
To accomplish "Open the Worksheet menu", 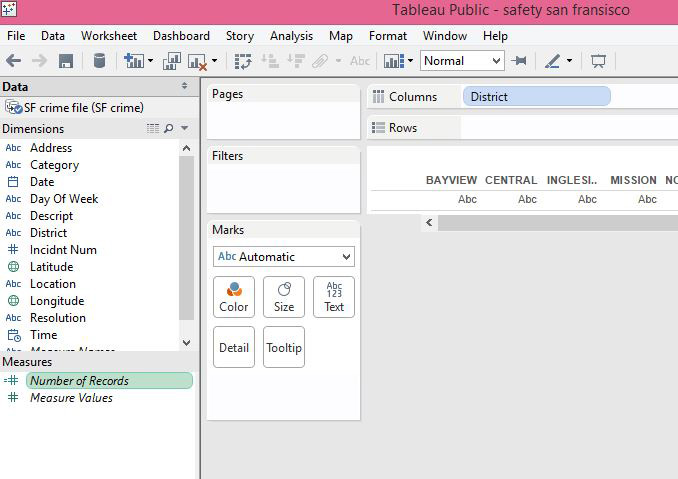I will [x=109, y=36].
